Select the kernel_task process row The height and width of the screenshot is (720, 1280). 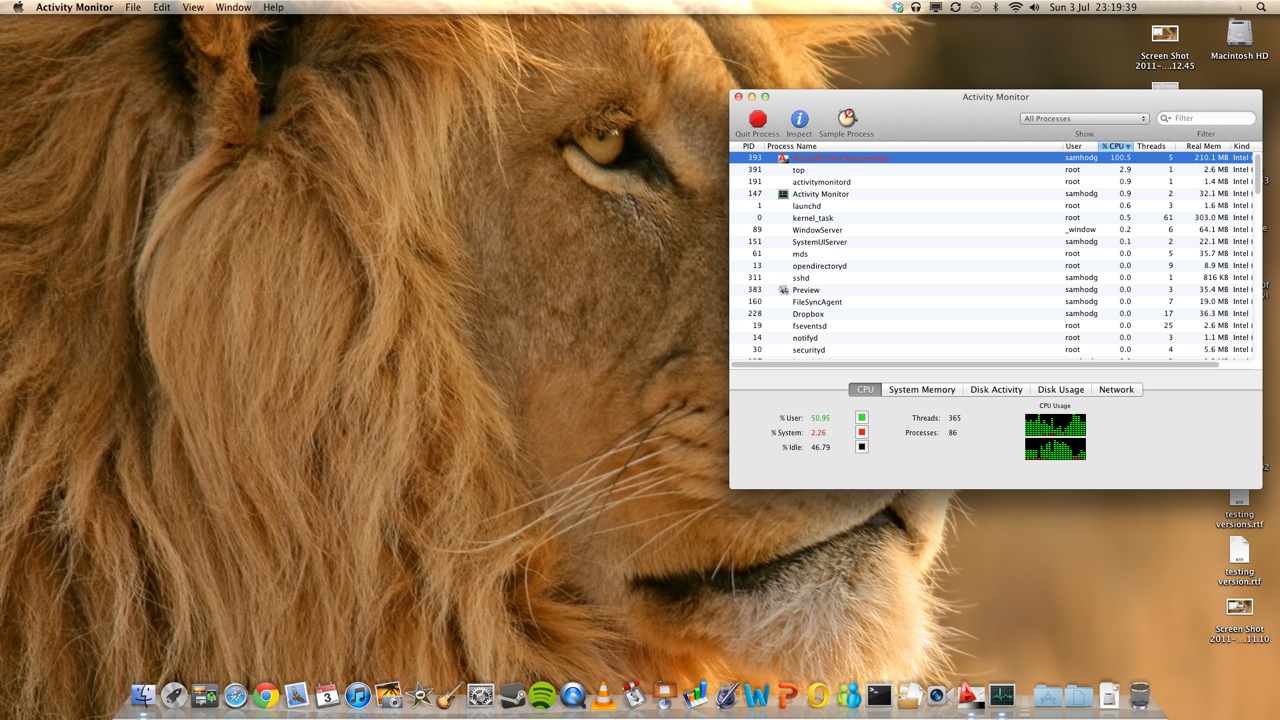pos(991,218)
